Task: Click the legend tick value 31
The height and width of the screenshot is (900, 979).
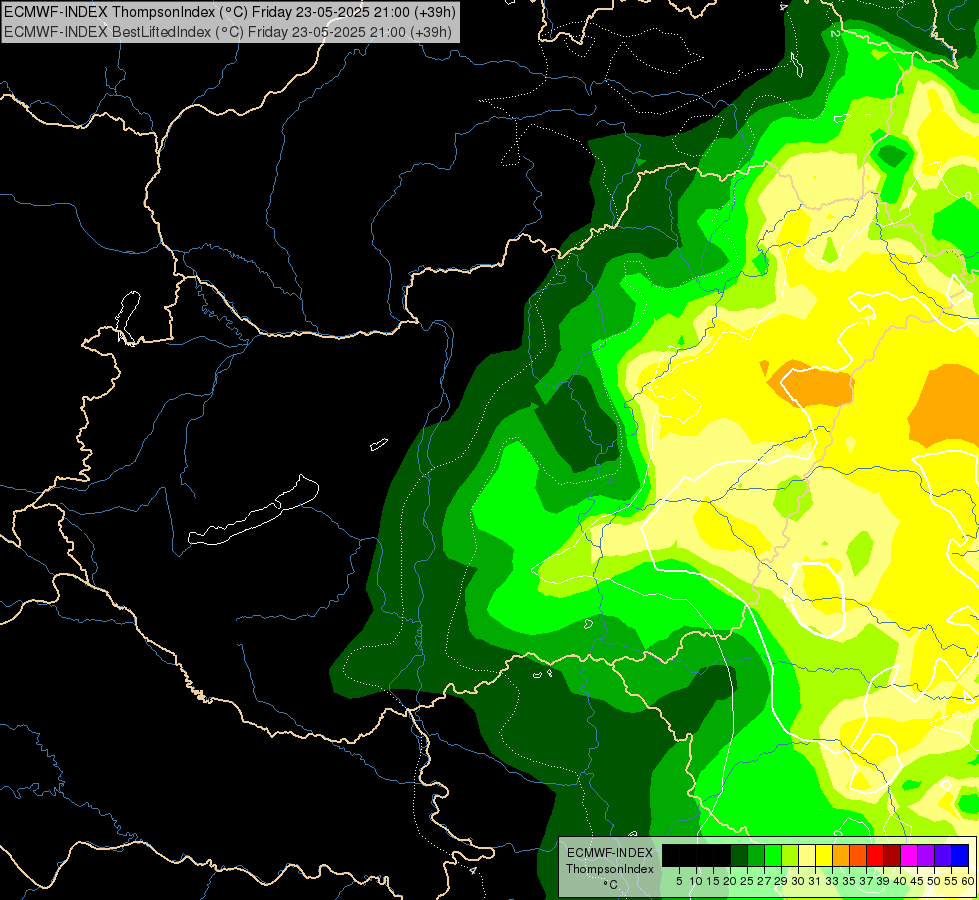Action: [815, 881]
